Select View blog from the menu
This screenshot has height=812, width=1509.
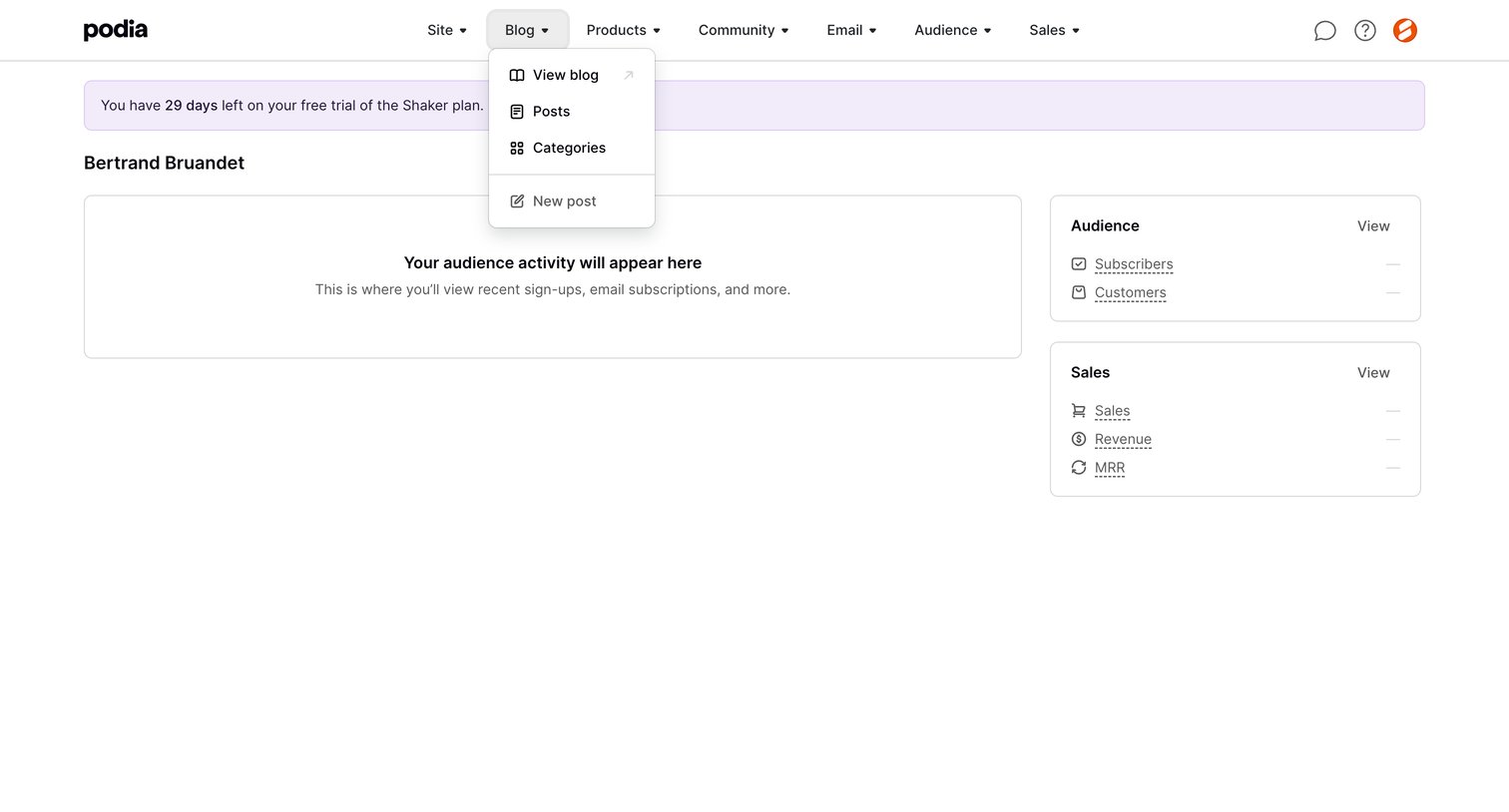(x=572, y=75)
